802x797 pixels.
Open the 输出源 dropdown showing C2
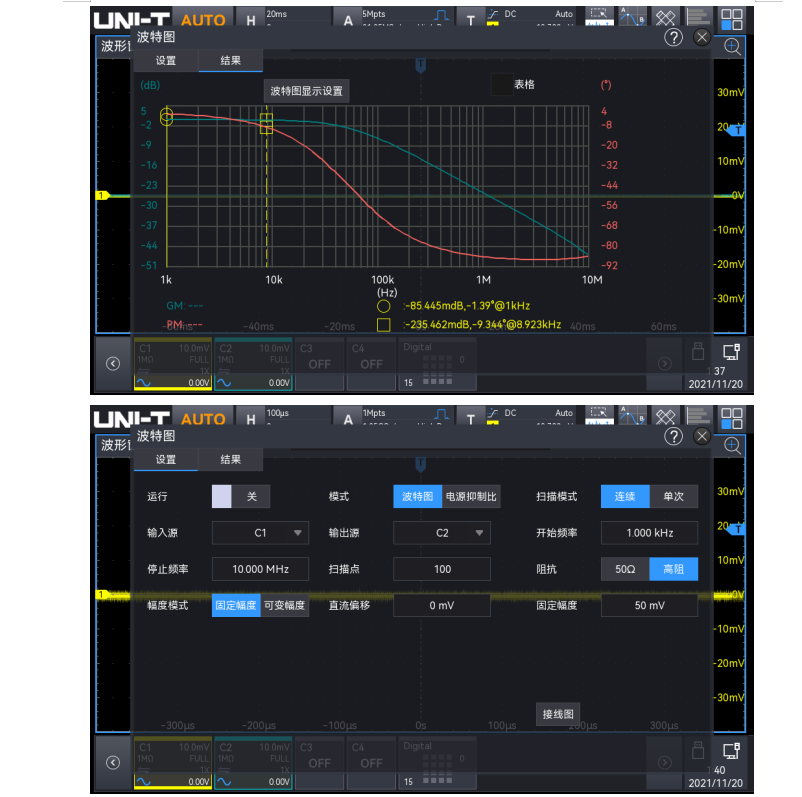[x=442, y=533]
